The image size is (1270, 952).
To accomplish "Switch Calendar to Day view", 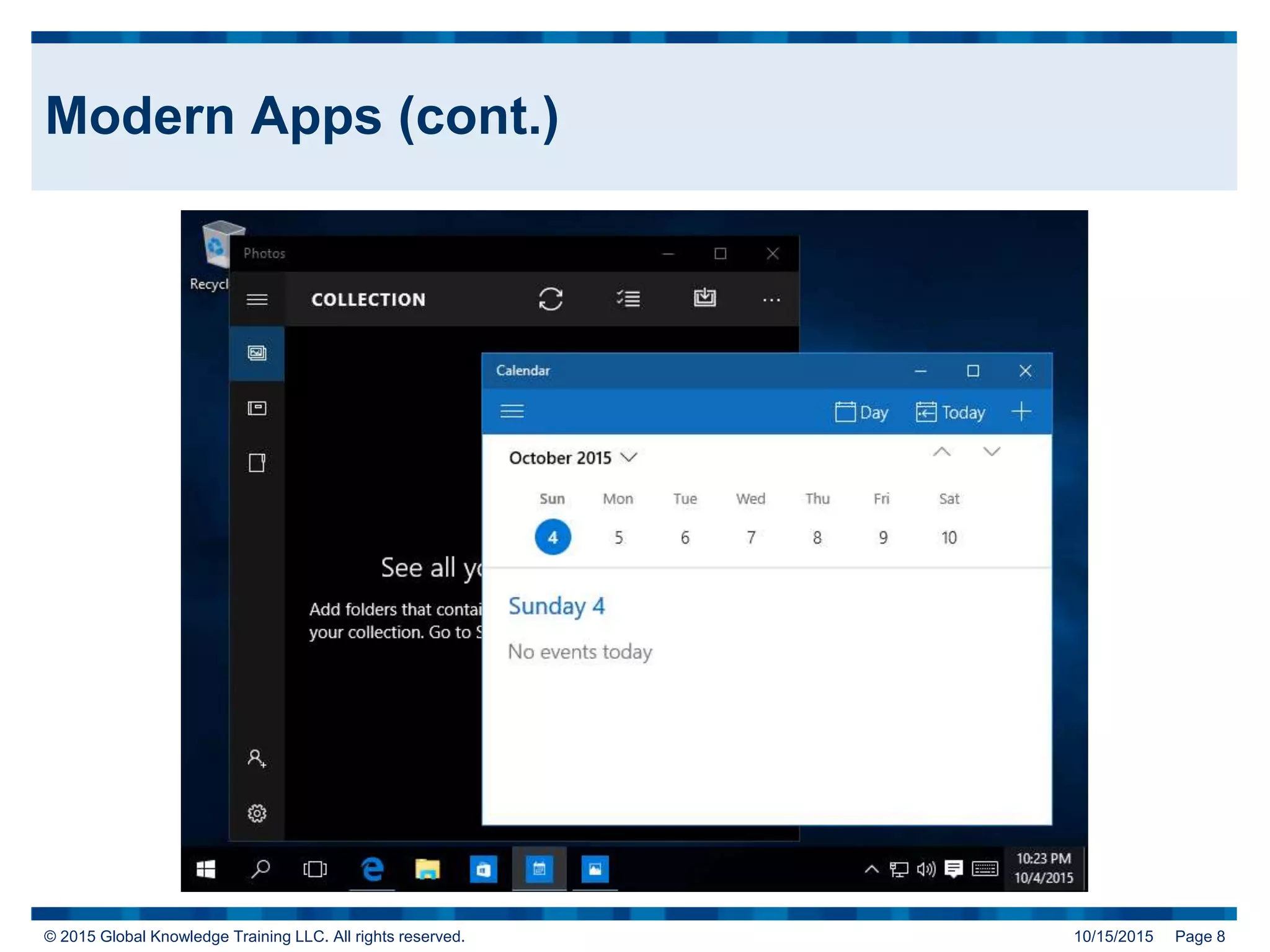I will [861, 412].
